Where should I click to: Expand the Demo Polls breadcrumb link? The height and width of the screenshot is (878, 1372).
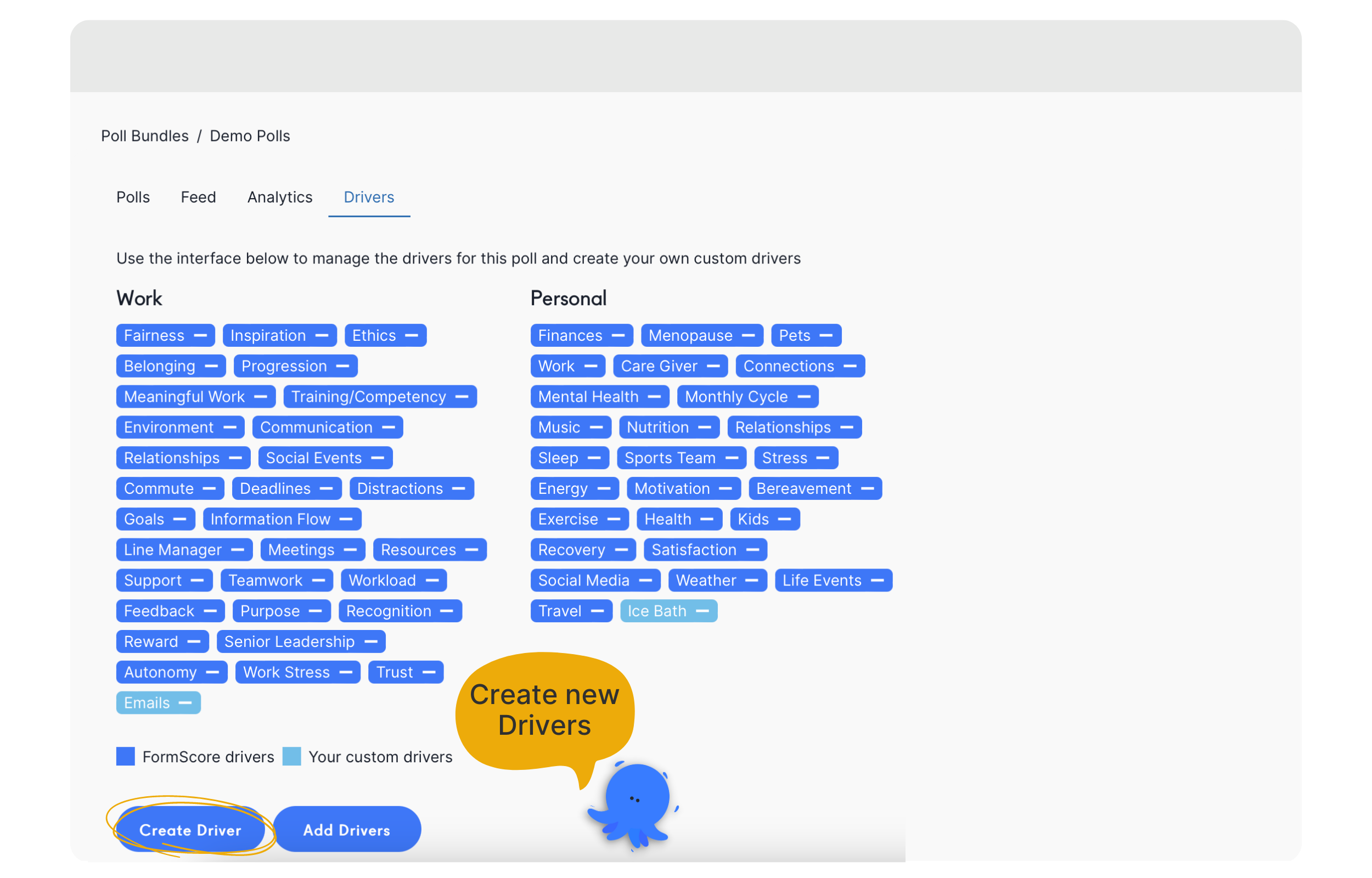tap(249, 135)
